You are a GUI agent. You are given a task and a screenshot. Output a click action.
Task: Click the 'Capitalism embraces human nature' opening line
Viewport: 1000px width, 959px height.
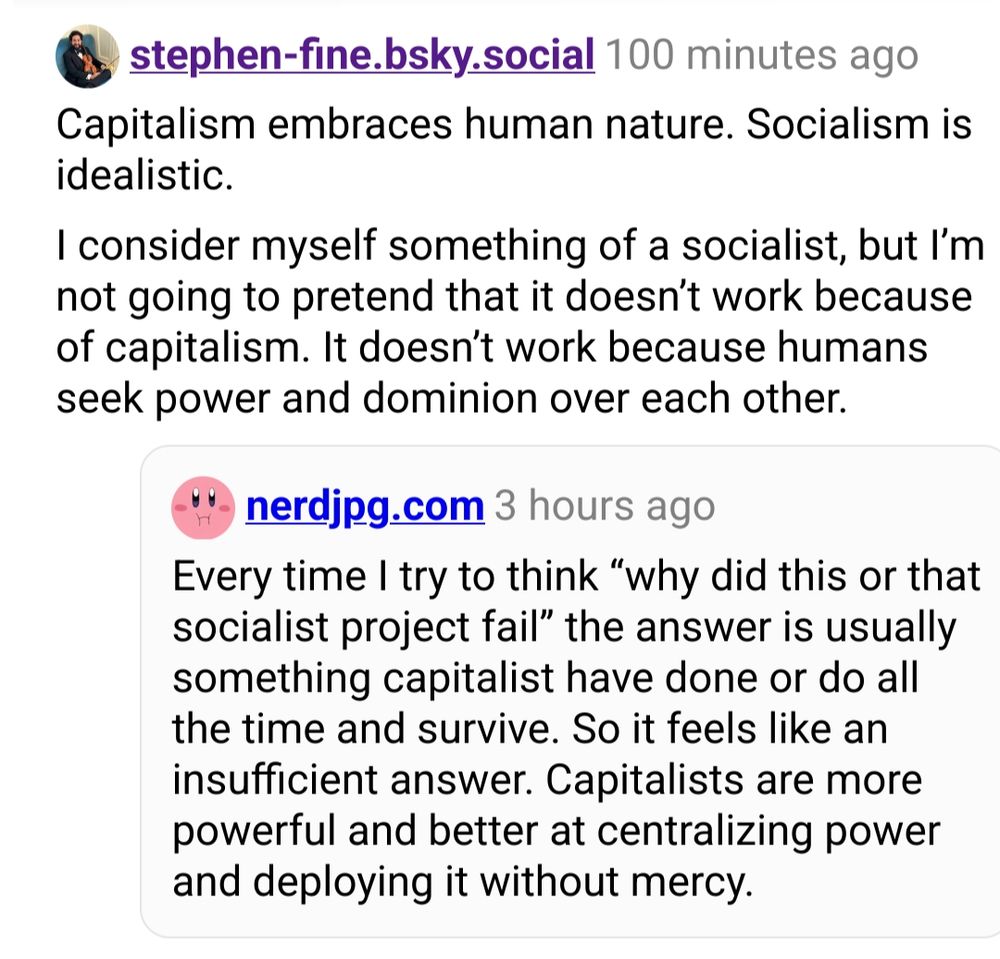pyautogui.click(x=514, y=124)
